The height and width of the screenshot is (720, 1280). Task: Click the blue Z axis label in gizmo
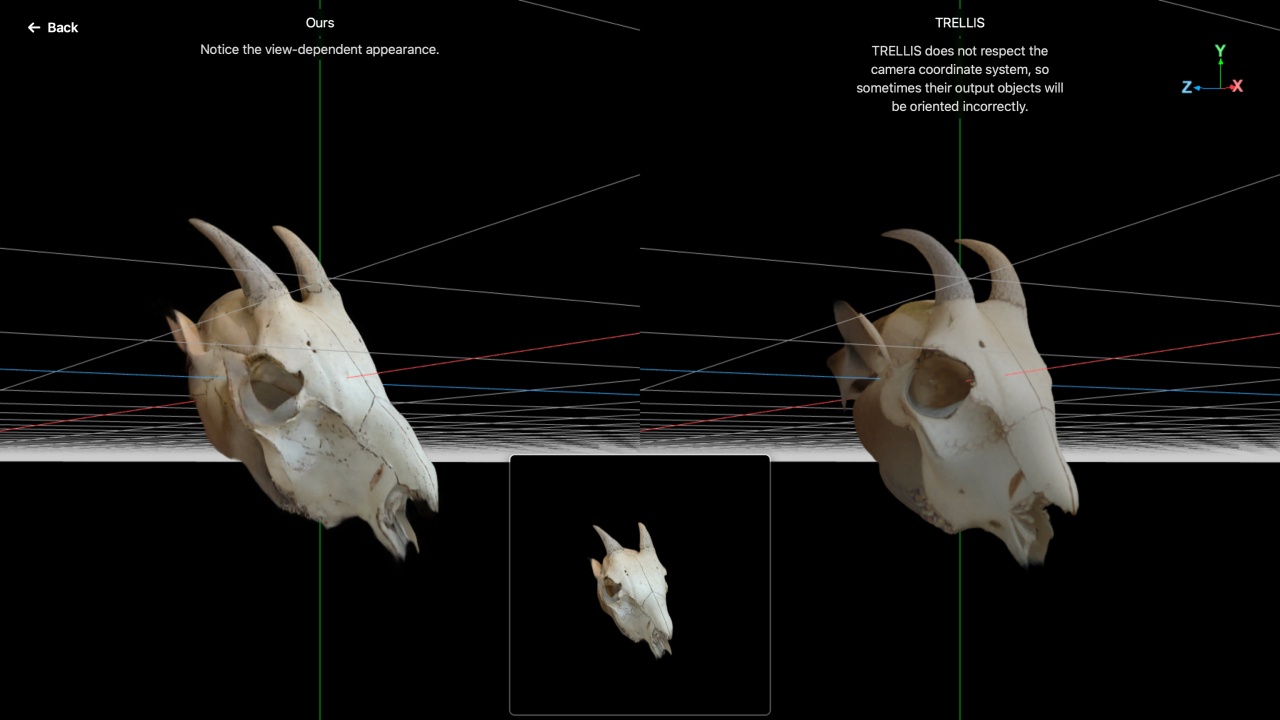1187,88
